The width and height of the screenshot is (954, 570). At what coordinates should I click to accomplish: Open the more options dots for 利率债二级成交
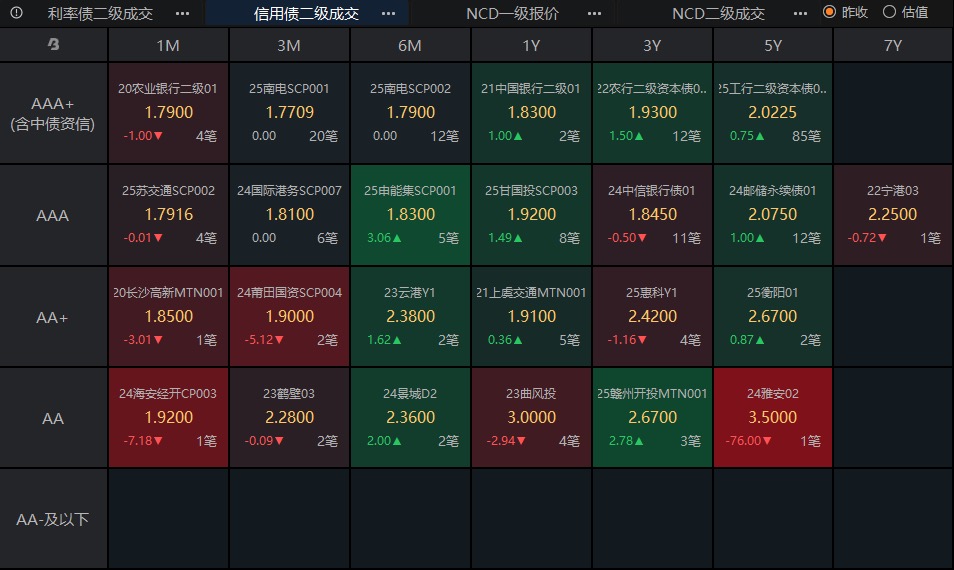pyautogui.click(x=182, y=13)
